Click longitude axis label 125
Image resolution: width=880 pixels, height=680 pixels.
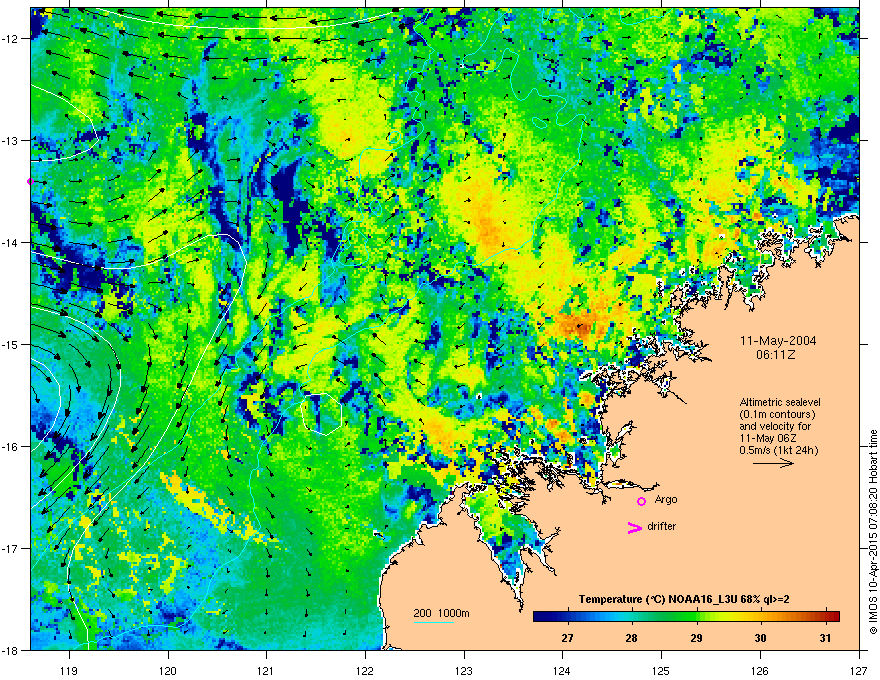[x=661, y=670]
